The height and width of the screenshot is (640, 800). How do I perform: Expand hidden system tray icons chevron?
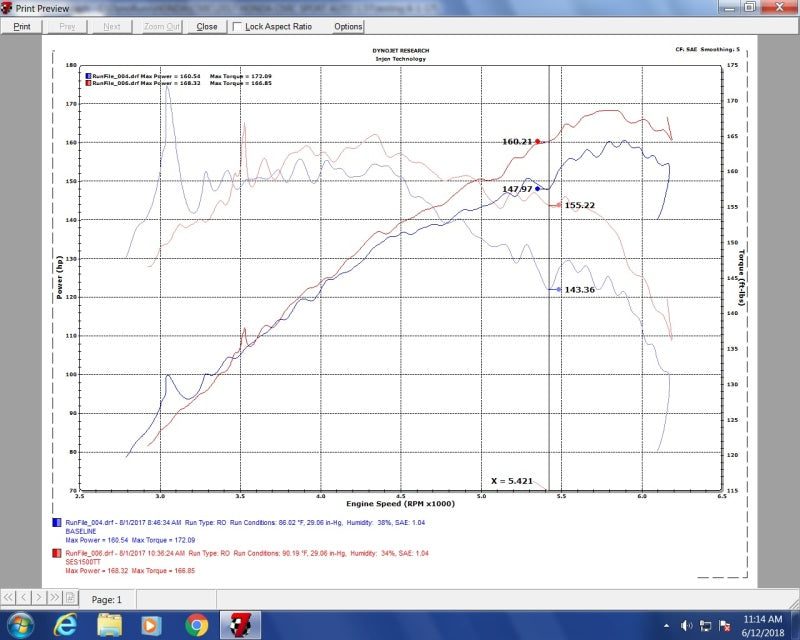[666, 624]
